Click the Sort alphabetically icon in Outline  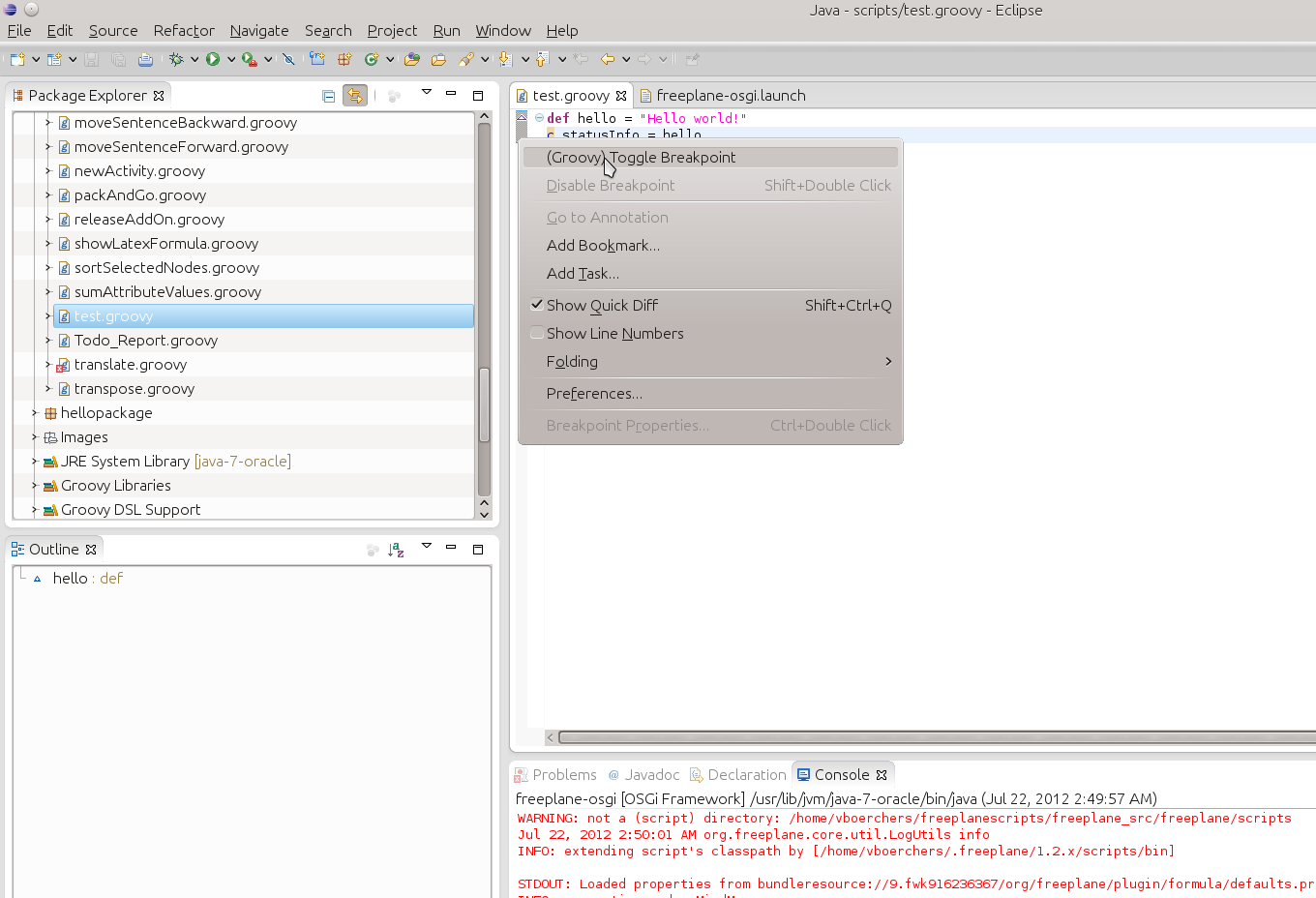[x=396, y=550]
